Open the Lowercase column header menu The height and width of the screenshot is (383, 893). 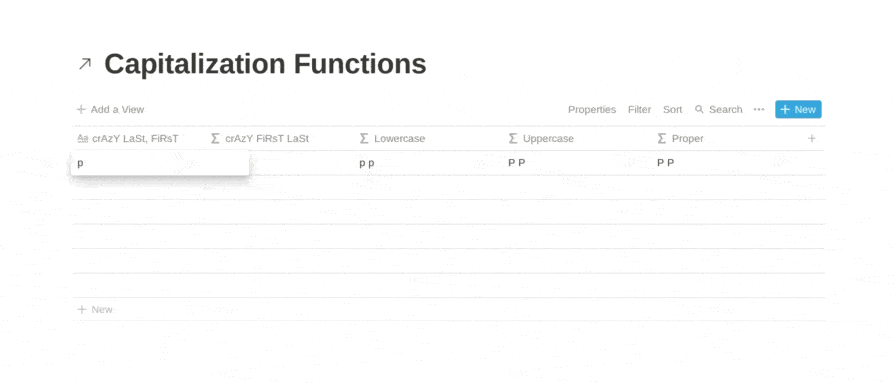point(430,138)
